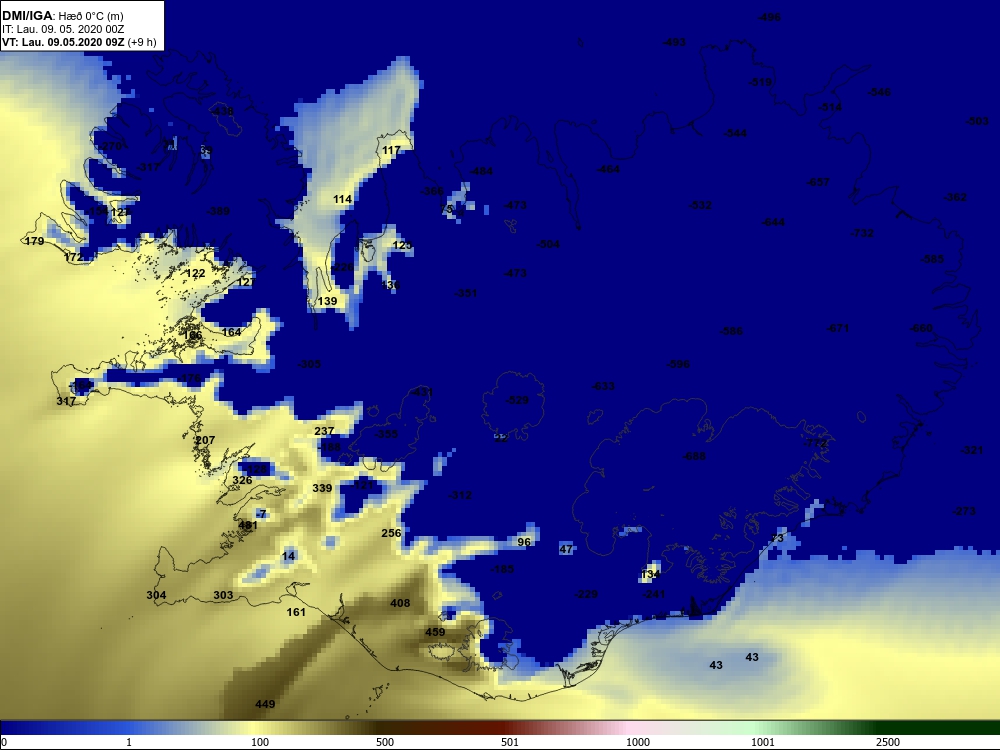
Task: Click the offshore value "449"
Action: click(x=265, y=704)
